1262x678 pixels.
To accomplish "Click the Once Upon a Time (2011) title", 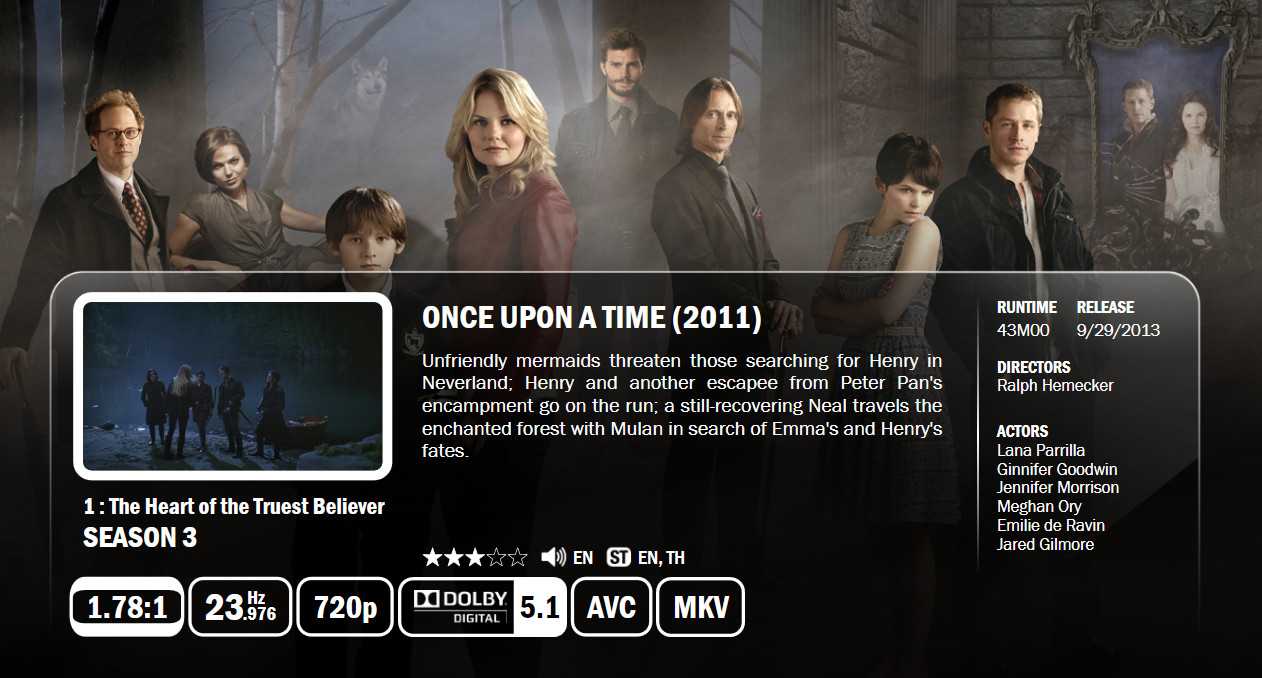I will [x=592, y=318].
